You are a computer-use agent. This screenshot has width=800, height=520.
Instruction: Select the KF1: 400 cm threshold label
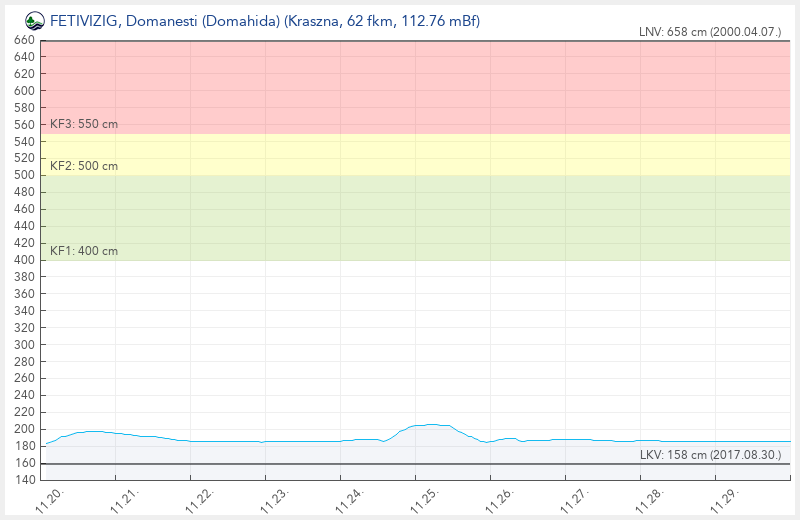pos(84,251)
